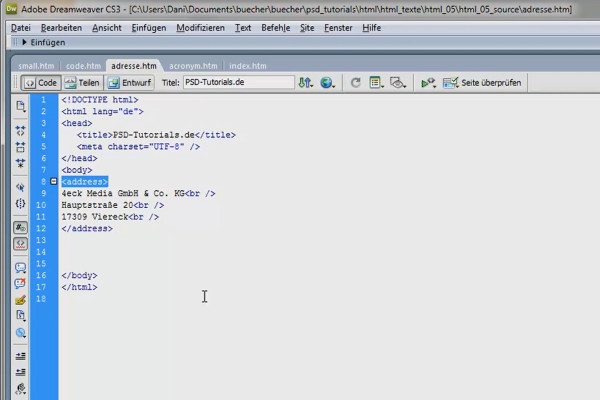Open the Open Documents list in the coding toolbar
Image resolution: width=600 pixels, height=400 pixels.
coord(21,106)
